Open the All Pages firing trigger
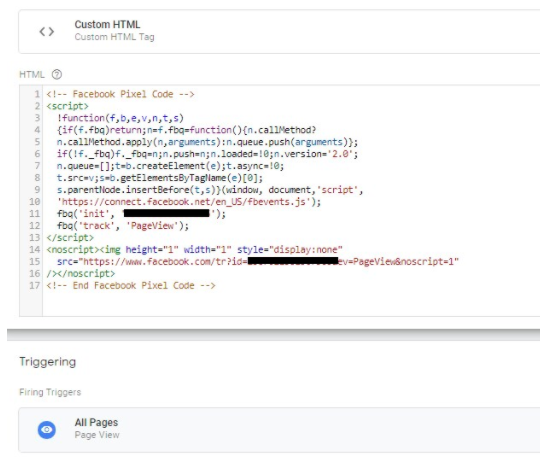 coord(279,430)
